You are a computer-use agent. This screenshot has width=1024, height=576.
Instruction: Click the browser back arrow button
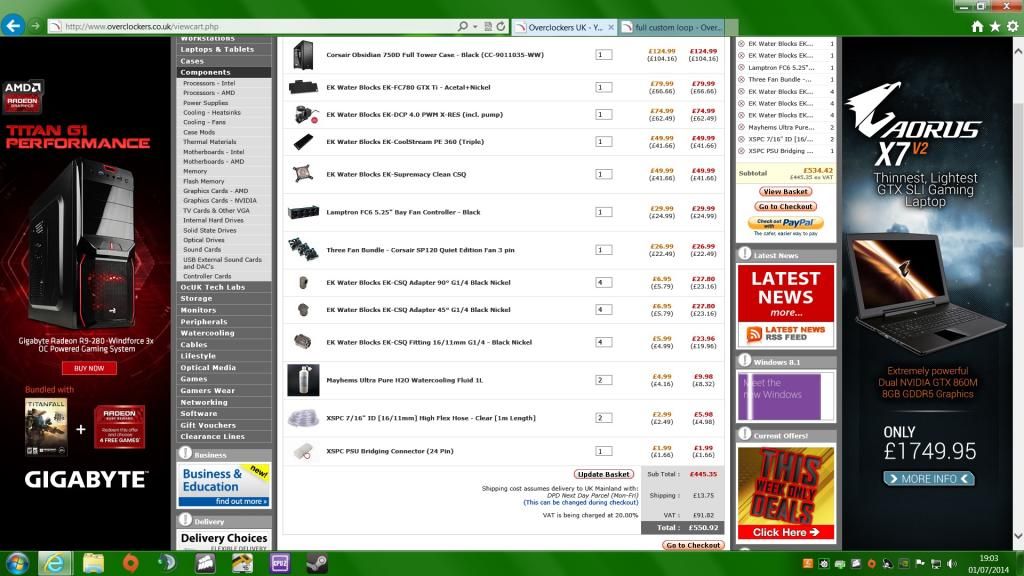pos(13,26)
